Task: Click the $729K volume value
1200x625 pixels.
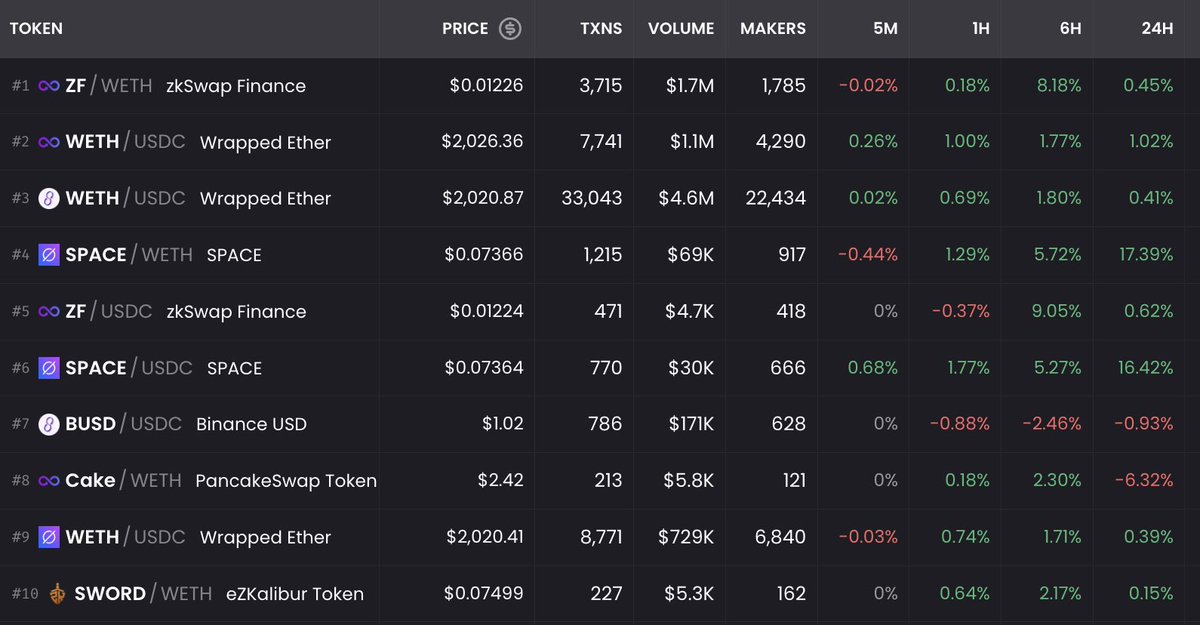Action: click(687, 537)
